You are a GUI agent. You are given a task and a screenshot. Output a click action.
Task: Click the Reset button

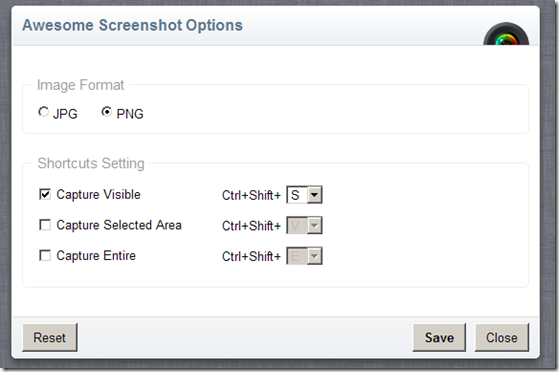pos(50,337)
